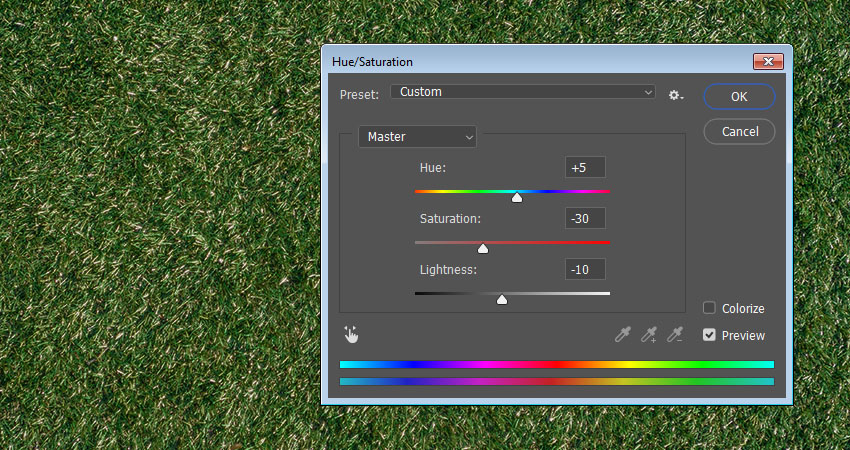Expand the Master channel dropdown
The height and width of the screenshot is (450, 850).
click(x=417, y=137)
